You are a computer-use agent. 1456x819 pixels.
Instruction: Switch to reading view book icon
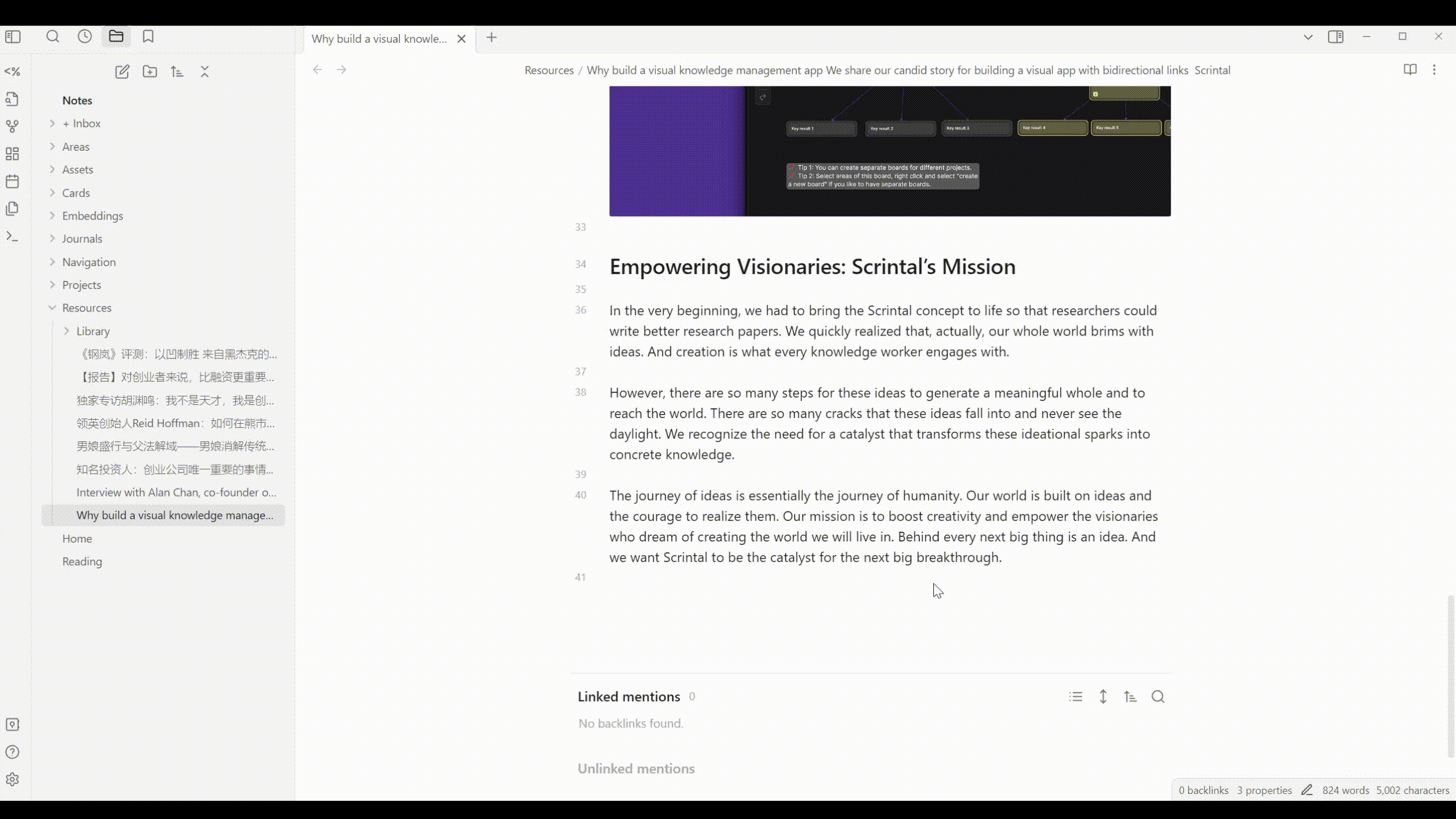(1410, 69)
